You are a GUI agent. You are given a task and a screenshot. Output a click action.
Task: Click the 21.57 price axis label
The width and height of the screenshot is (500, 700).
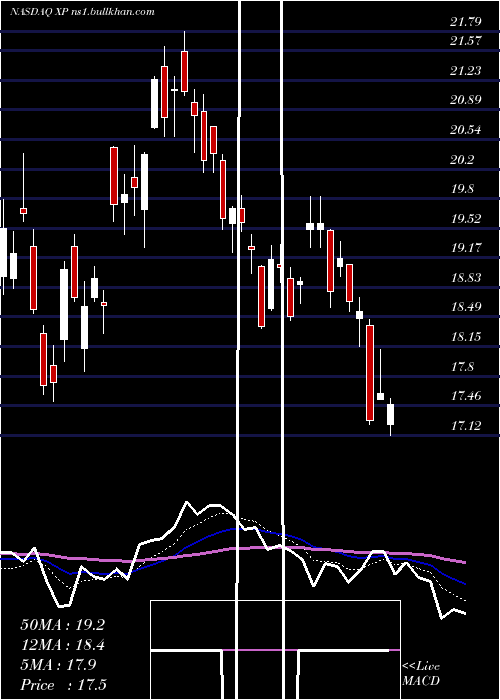466,41
